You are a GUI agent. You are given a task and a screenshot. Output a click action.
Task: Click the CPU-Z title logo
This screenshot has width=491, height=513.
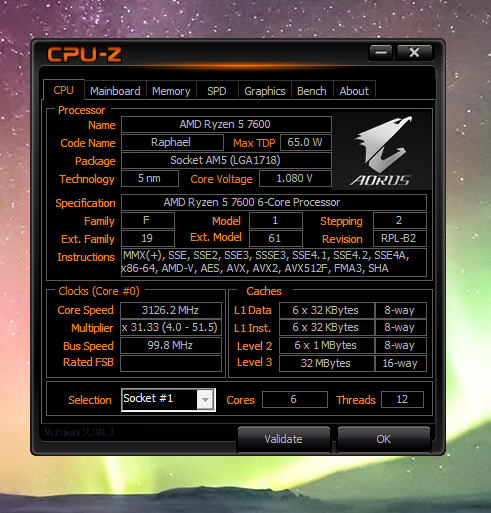84,54
